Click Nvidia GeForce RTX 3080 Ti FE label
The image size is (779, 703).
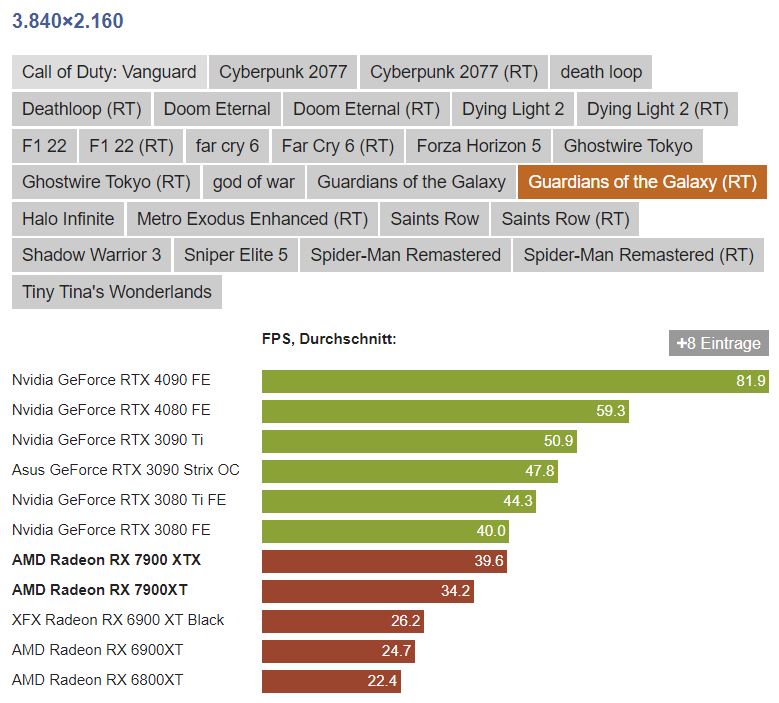click(119, 500)
